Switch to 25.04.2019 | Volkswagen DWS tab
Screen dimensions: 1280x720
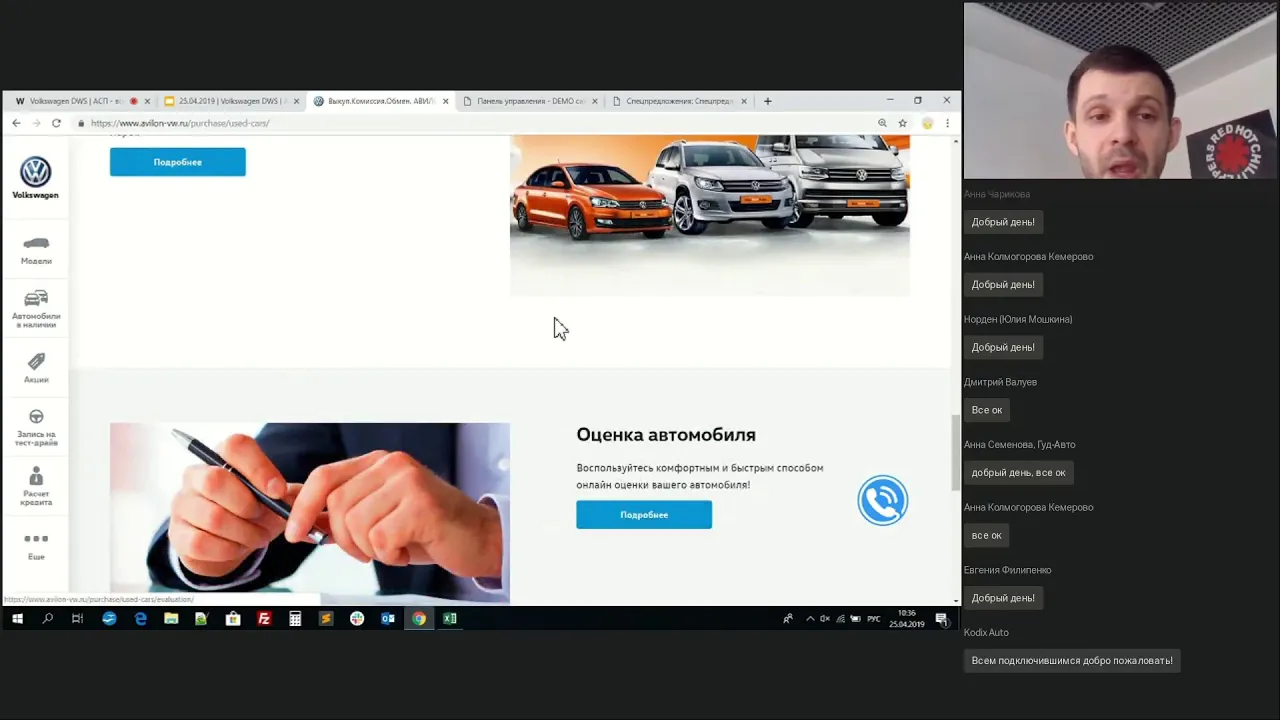[x=232, y=101]
